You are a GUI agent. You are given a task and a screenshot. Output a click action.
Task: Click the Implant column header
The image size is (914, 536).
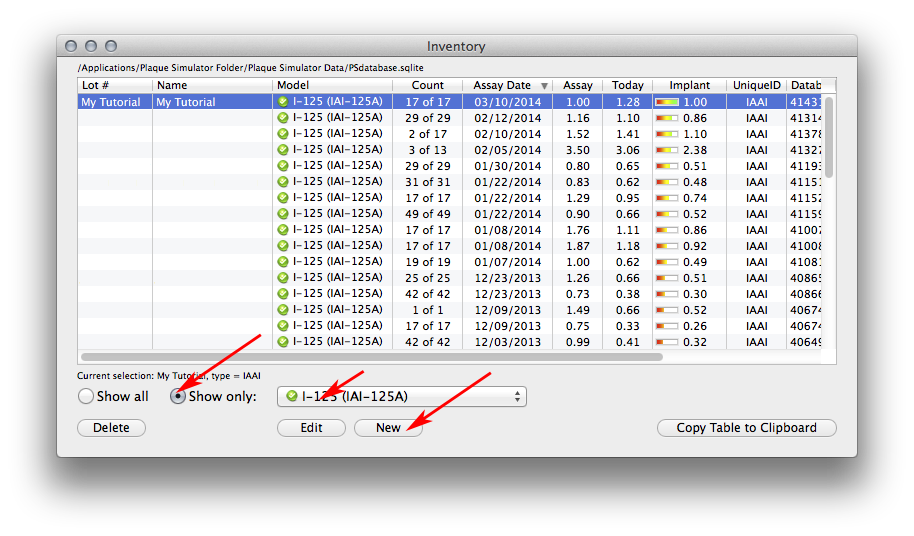(689, 86)
